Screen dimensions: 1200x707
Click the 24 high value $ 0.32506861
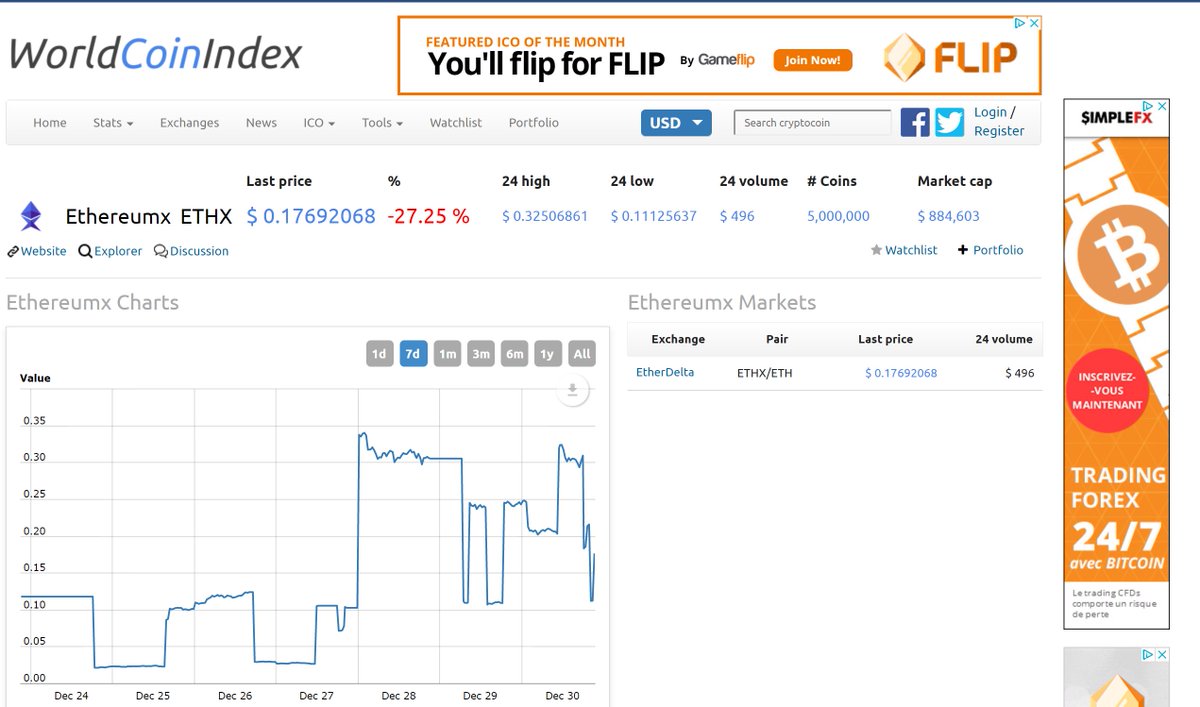pyautogui.click(x=545, y=216)
